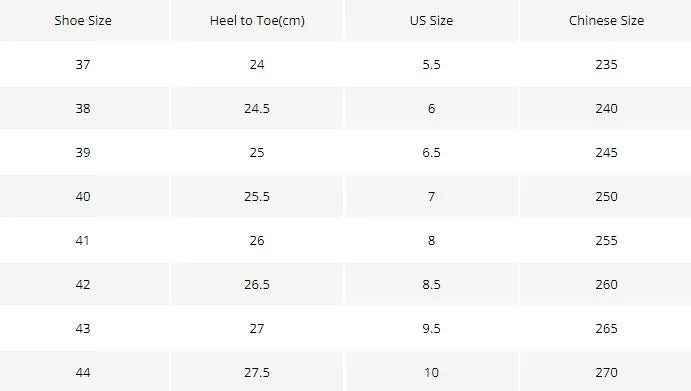Click shoe size 40 cell
The height and width of the screenshot is (391, 691).
[x=83, y=196]
